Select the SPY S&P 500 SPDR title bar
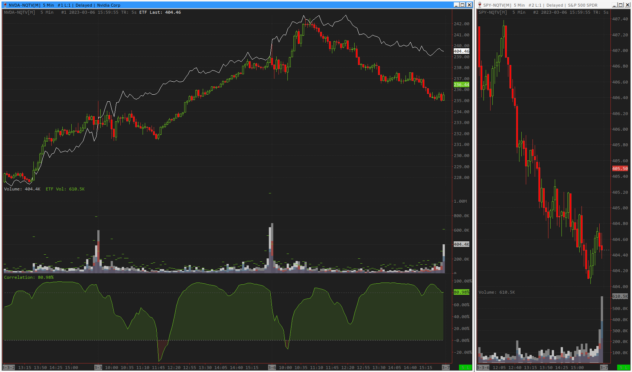632x372 pixels. [554, 5]
